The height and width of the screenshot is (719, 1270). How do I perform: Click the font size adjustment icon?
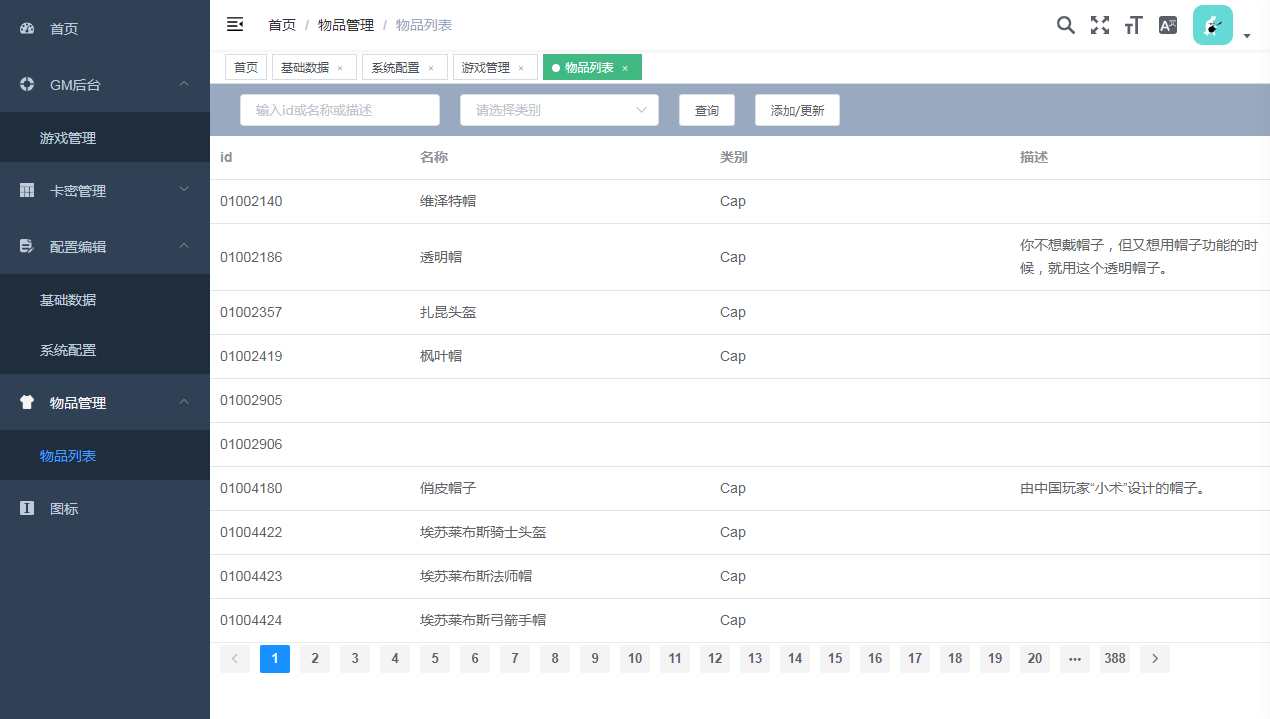point(1133,25)
